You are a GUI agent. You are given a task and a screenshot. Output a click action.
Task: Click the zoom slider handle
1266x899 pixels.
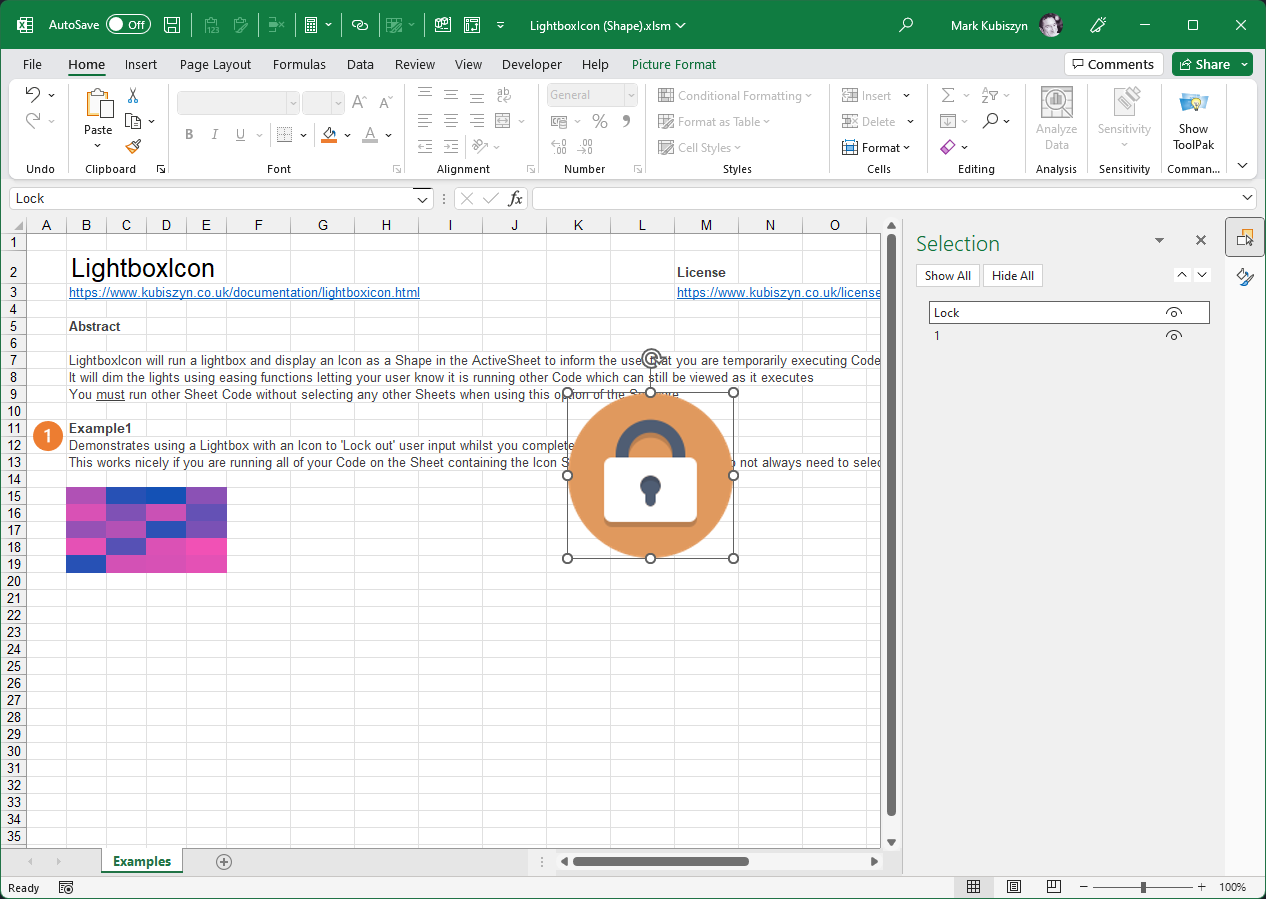click(x=1143, y=887)
